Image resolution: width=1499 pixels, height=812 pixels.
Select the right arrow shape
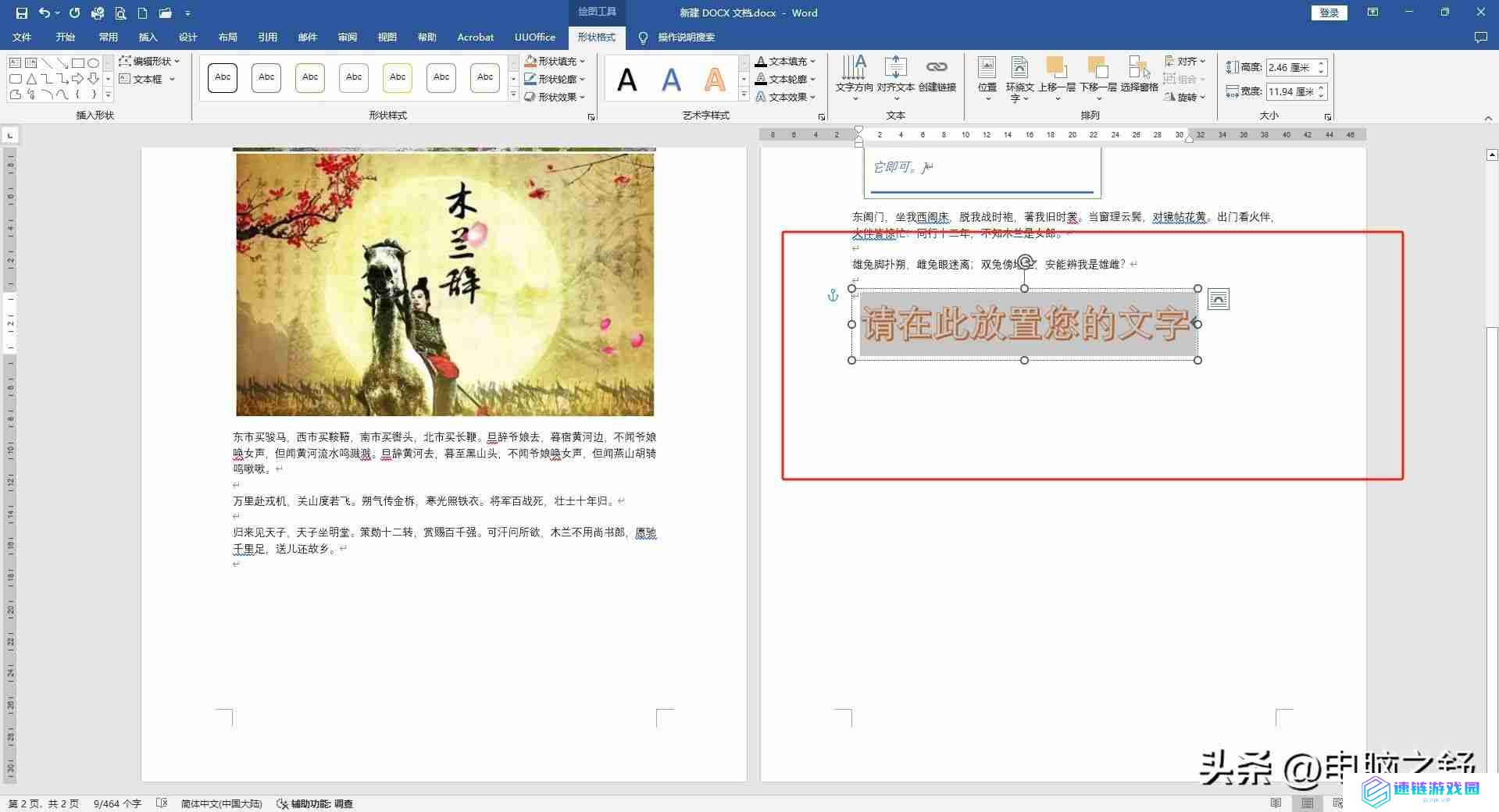(77, 79)
